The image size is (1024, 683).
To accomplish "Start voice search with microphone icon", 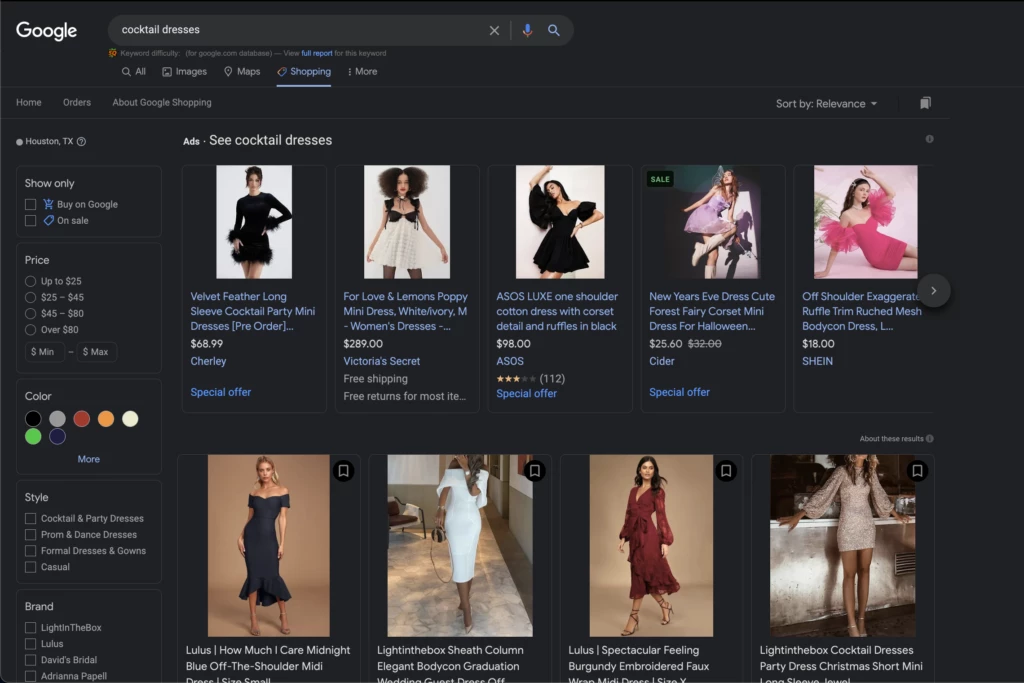I will (527, 30).
